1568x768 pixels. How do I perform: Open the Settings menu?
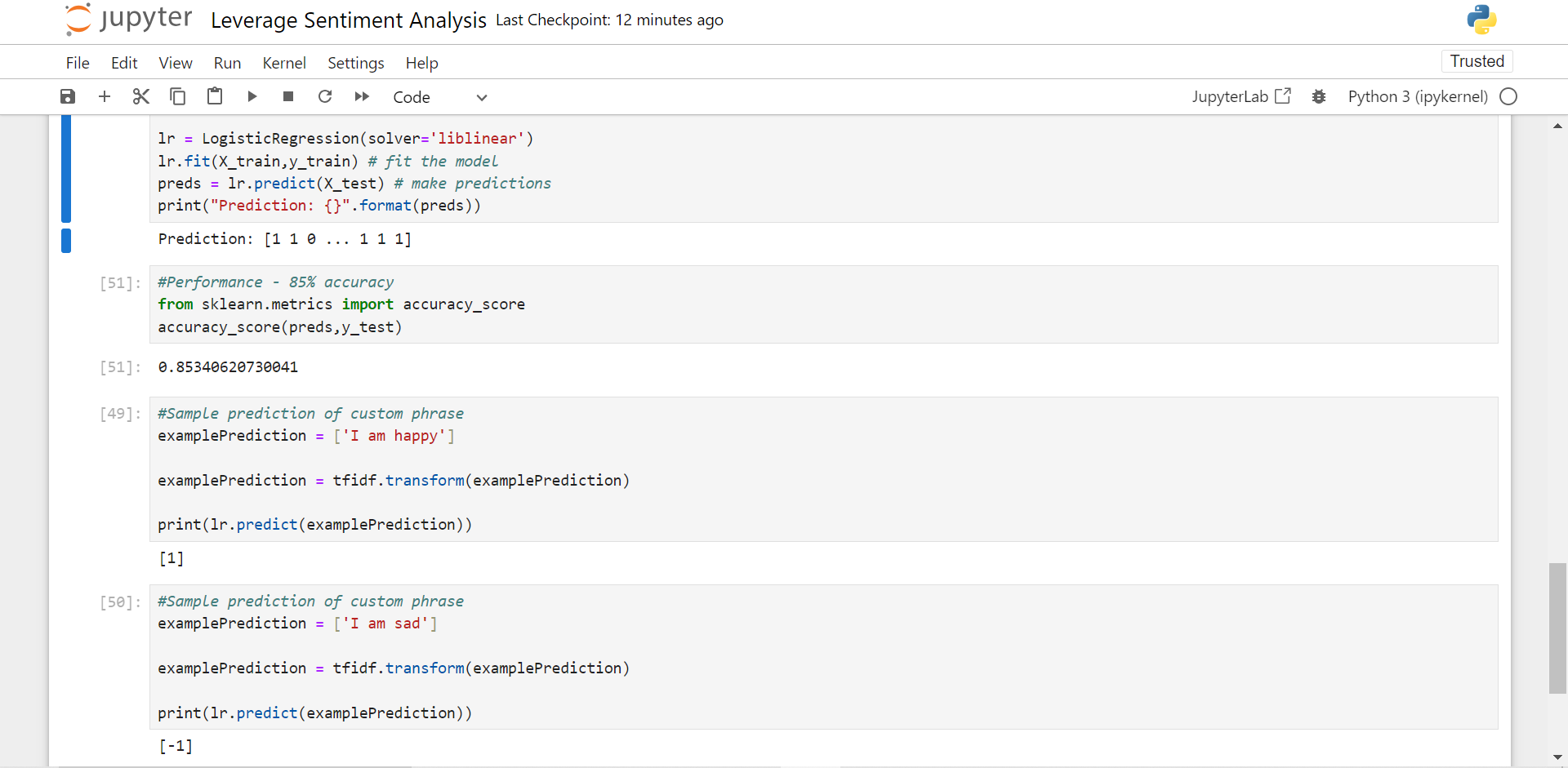coord(355,63)
